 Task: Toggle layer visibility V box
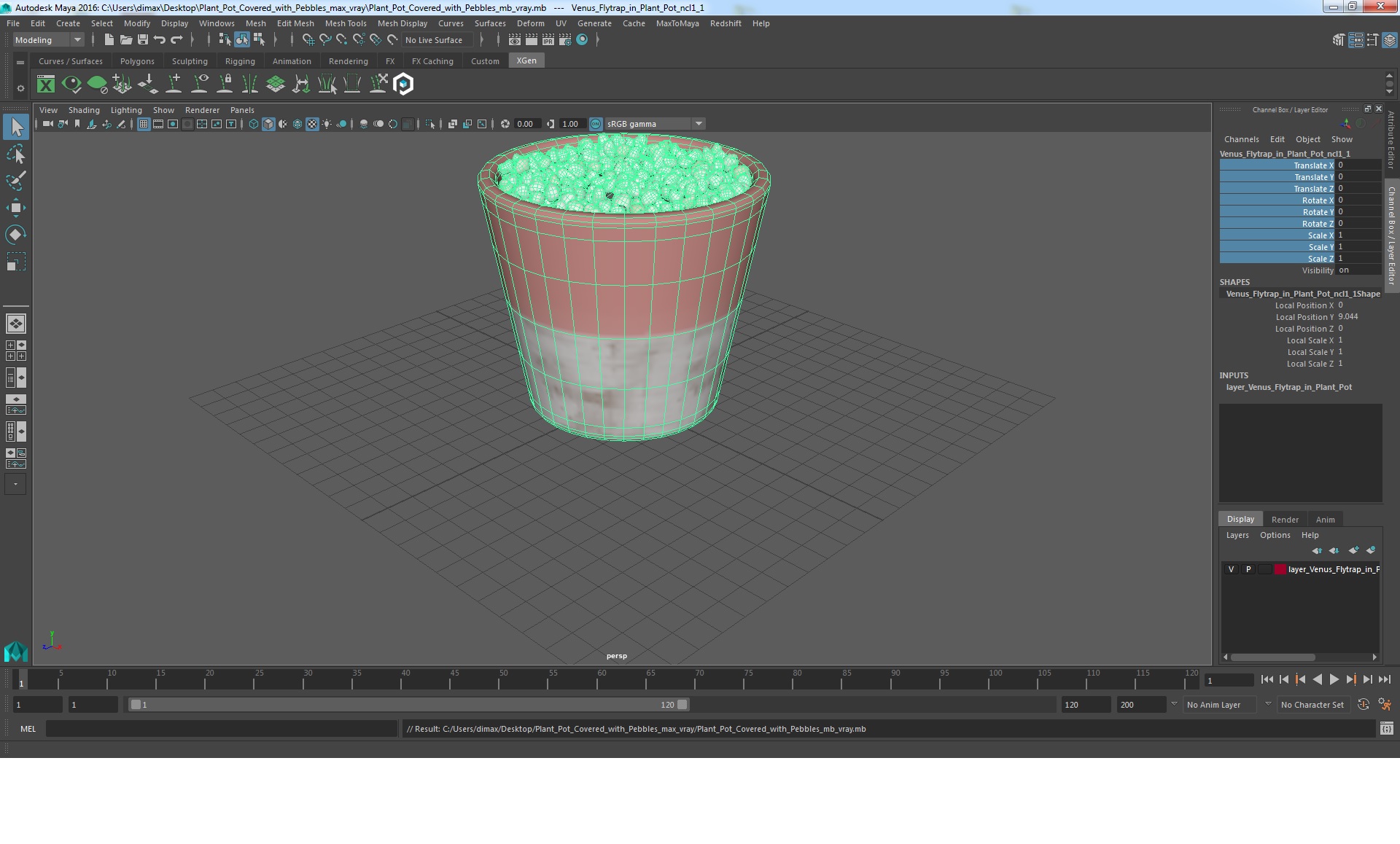tap(1232, 569)
